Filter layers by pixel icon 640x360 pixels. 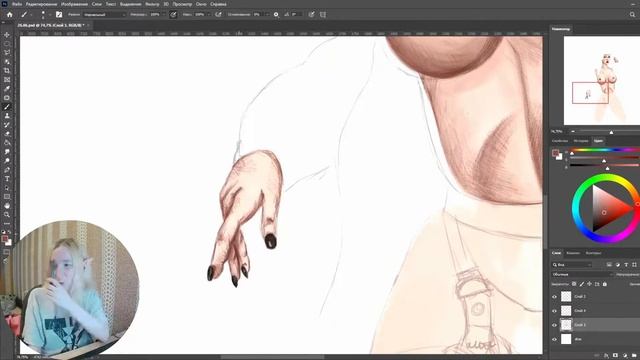(609, 265)
